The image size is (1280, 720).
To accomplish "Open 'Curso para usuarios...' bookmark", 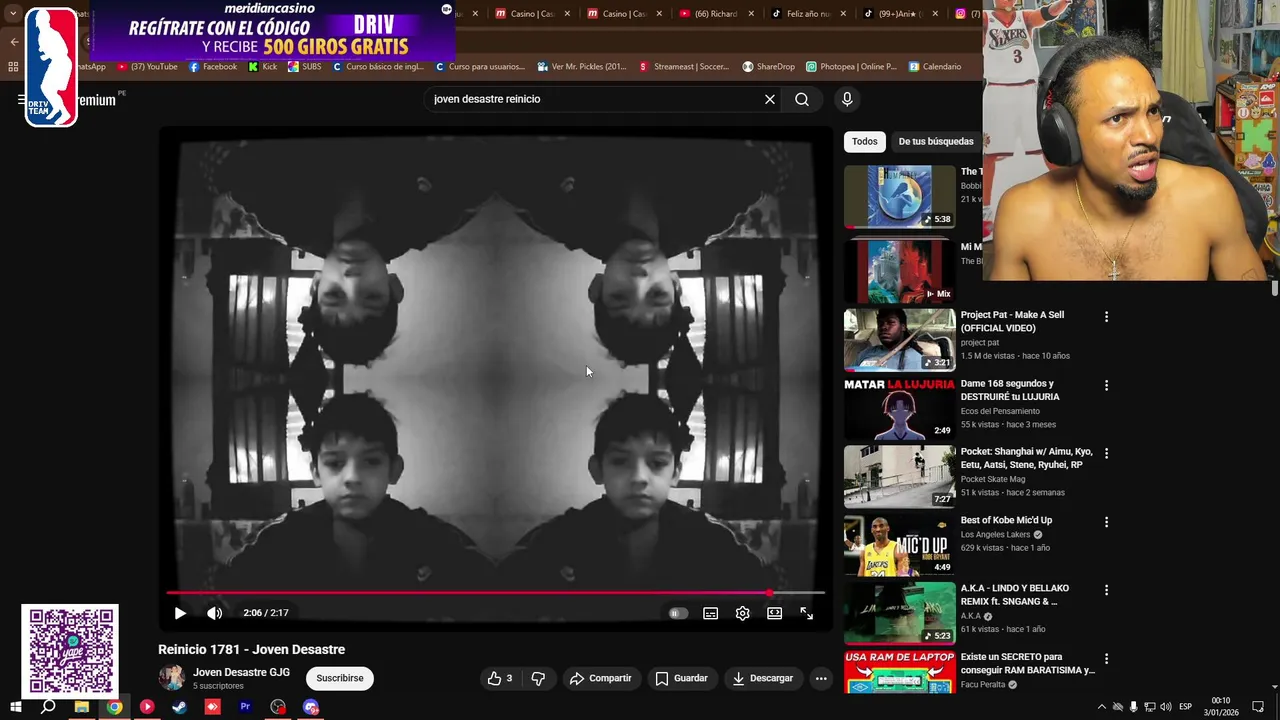I will click(480, 67).
